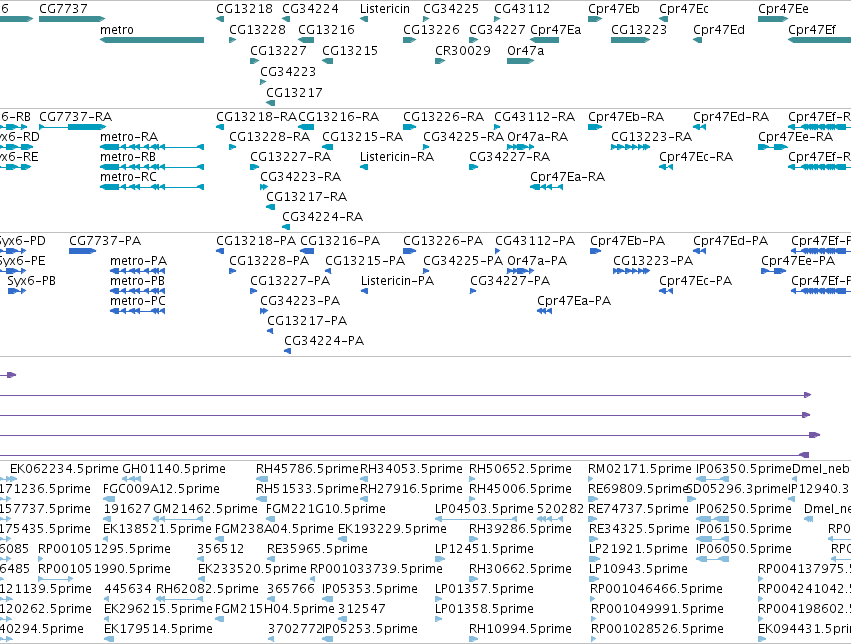The width and height of the screenshot is (851, 644).
Task: Select the Listericin-RA transcript label
Action: [397, 157]
